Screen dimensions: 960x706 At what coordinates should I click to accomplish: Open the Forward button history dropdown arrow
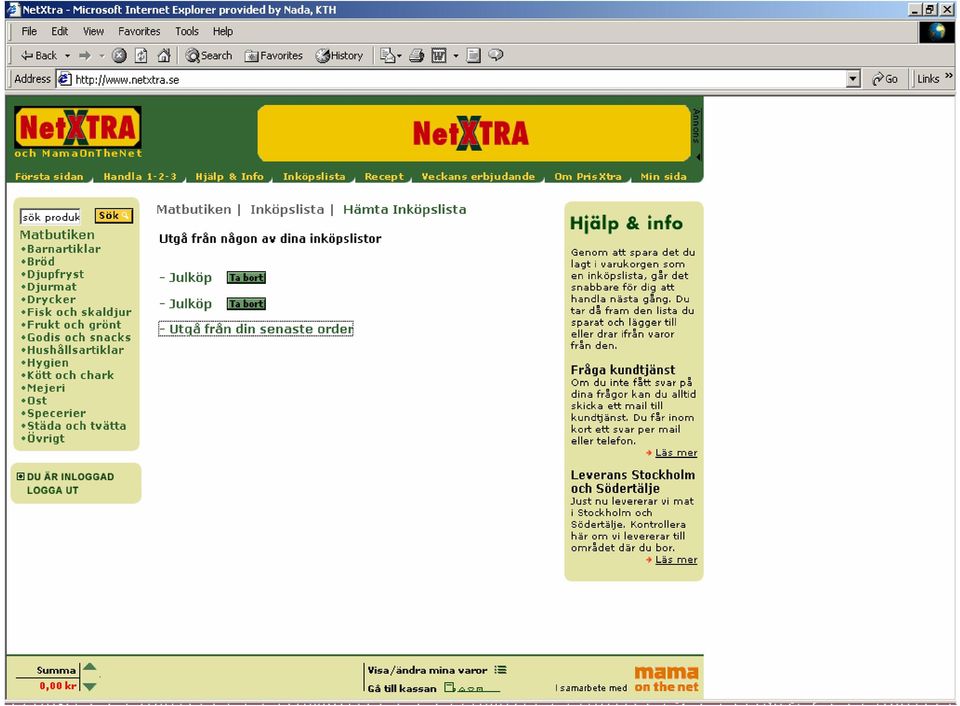(x=102, y=56)
